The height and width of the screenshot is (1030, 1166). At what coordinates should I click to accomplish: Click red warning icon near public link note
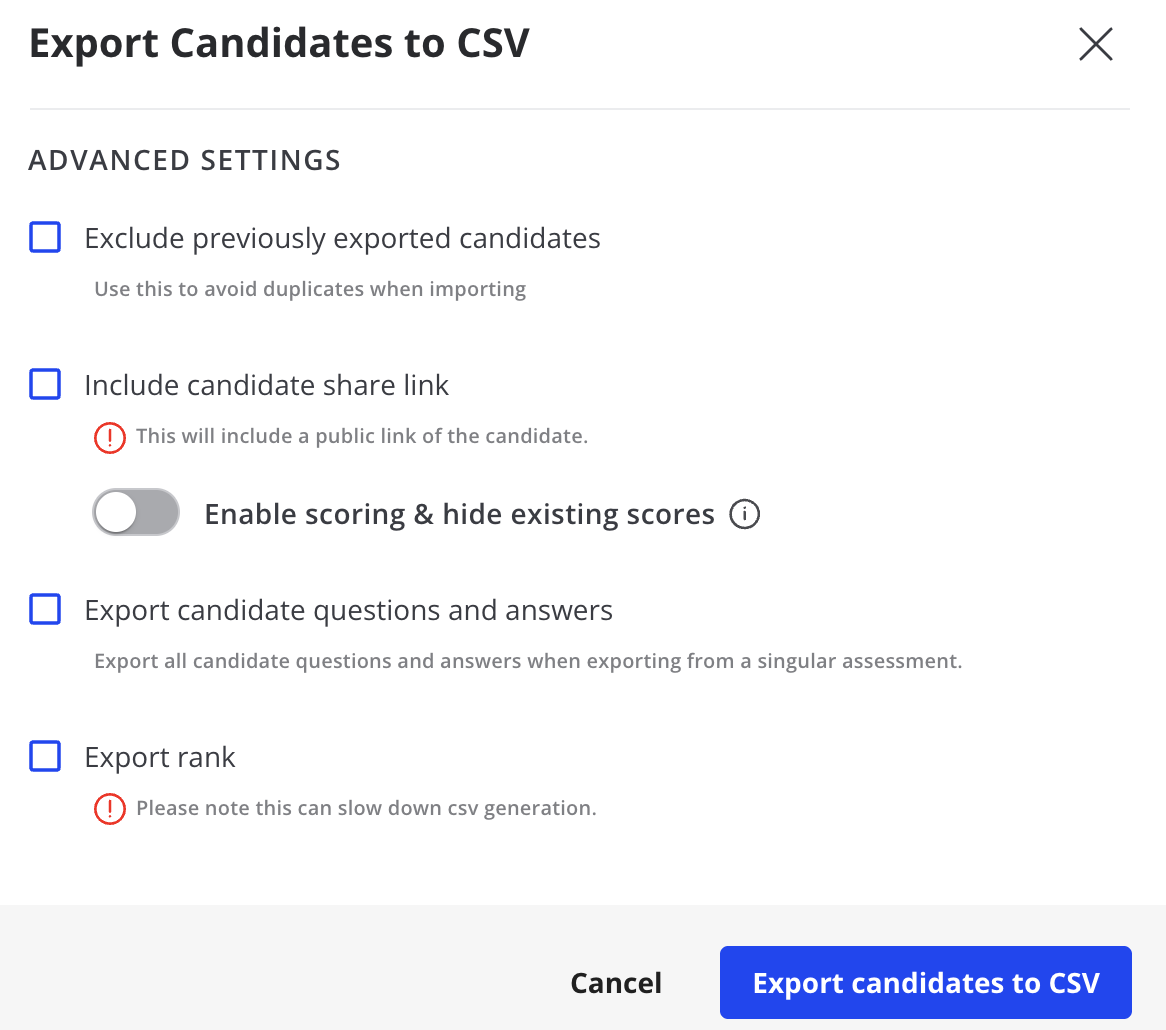(109, 437)
